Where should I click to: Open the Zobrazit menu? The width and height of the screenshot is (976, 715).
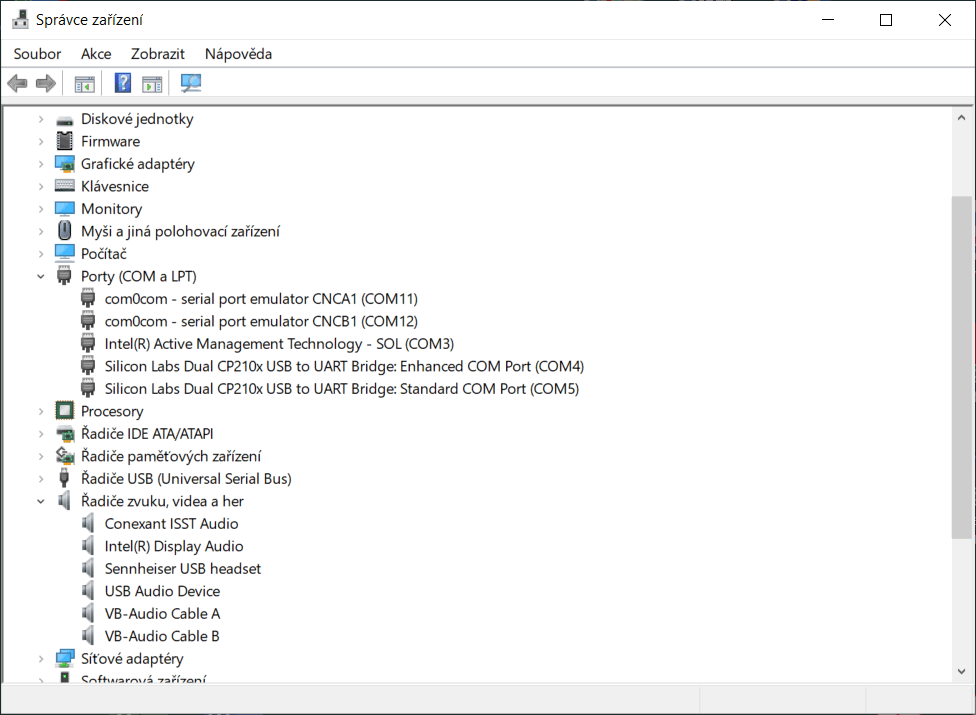coord(158,54)
